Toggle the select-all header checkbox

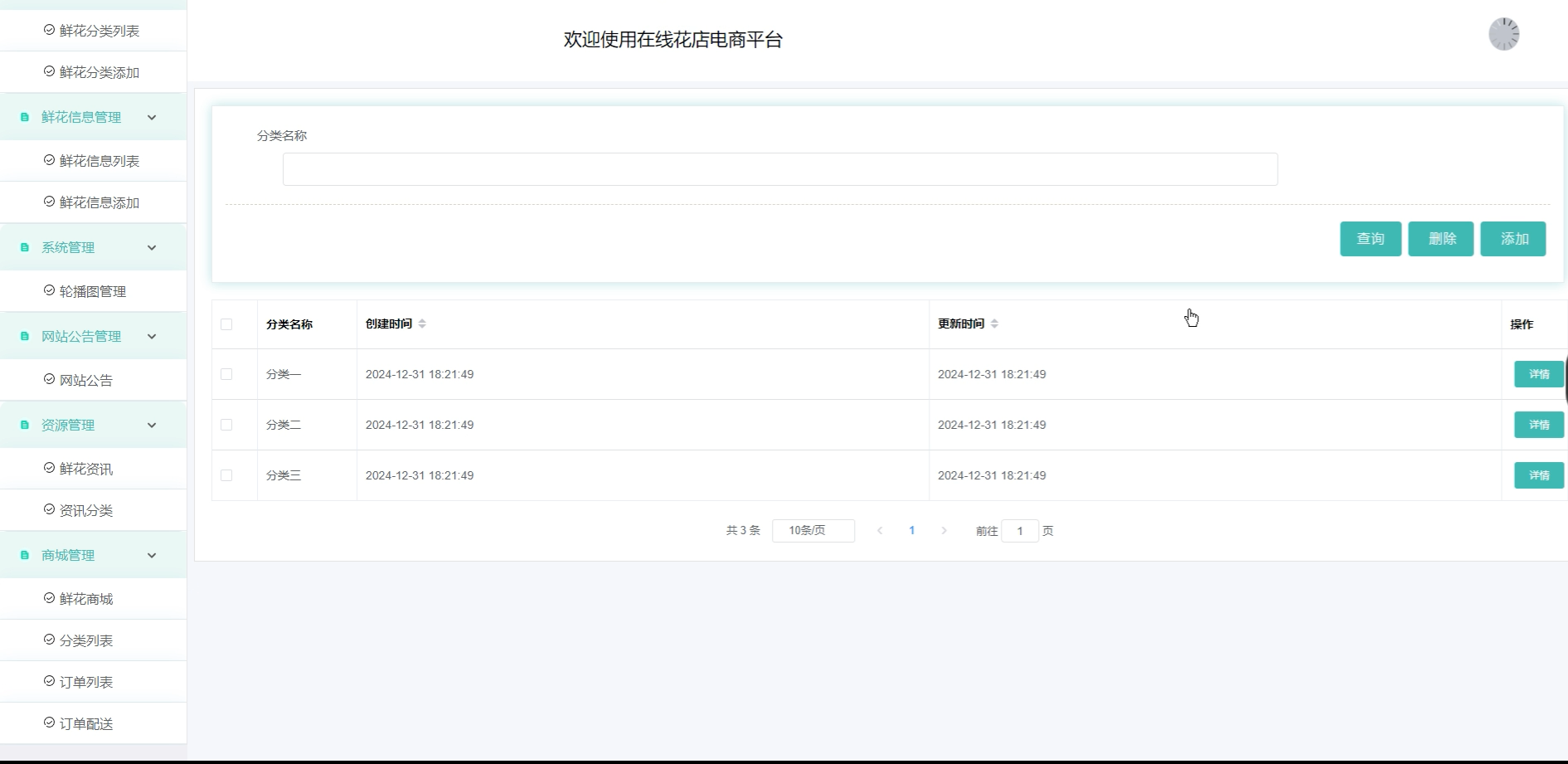tap(226, 324)
